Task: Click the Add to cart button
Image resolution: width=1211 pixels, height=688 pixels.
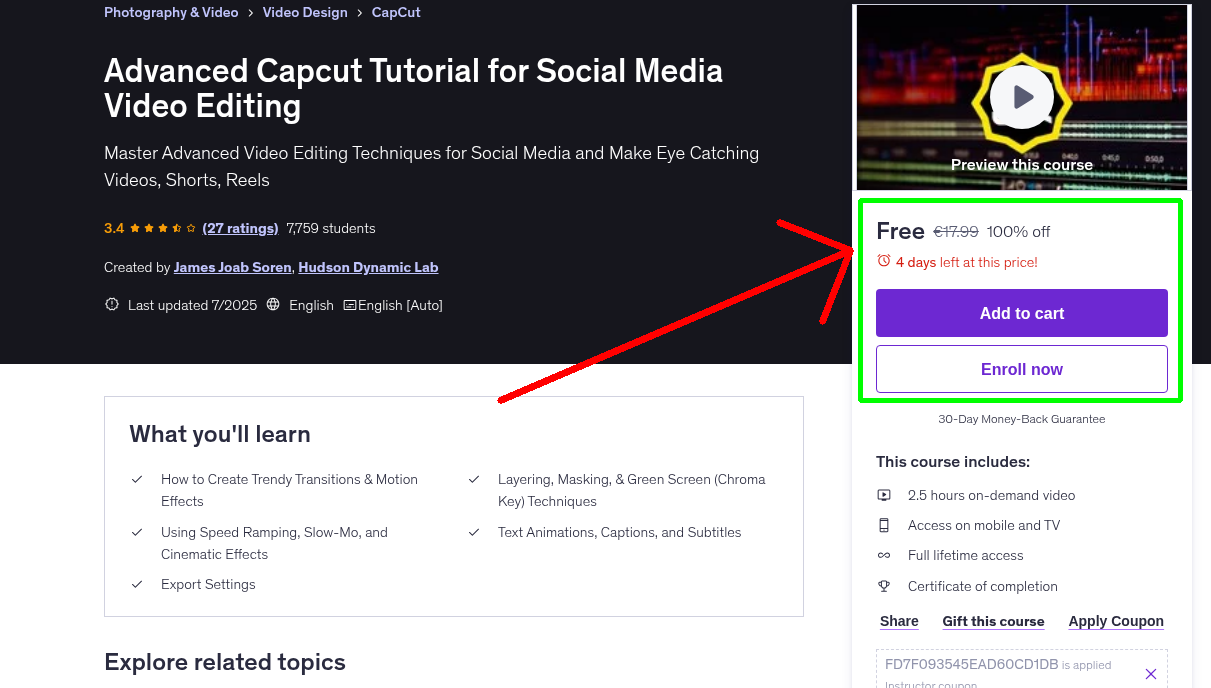Action: click(x=1021, y=313)
